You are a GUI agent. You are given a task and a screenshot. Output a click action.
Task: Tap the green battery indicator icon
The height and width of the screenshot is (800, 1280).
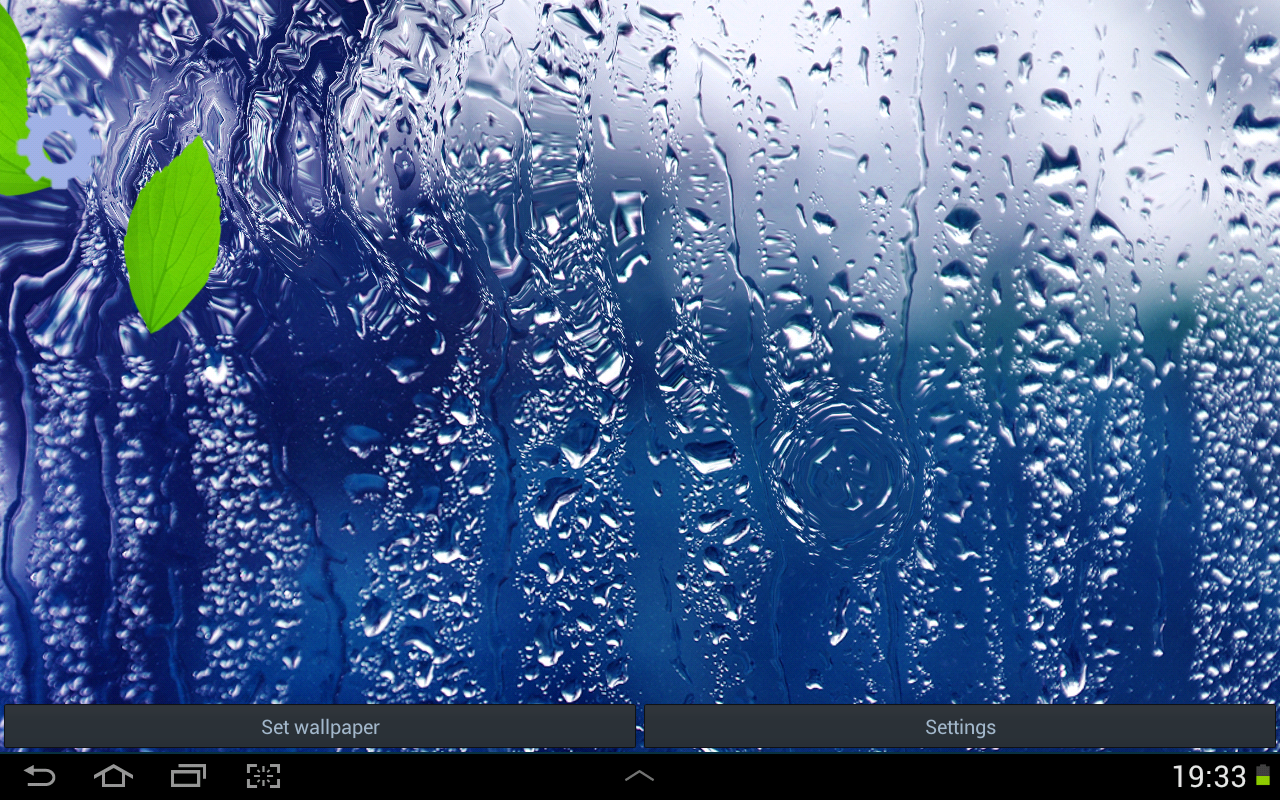point(1263,776)
